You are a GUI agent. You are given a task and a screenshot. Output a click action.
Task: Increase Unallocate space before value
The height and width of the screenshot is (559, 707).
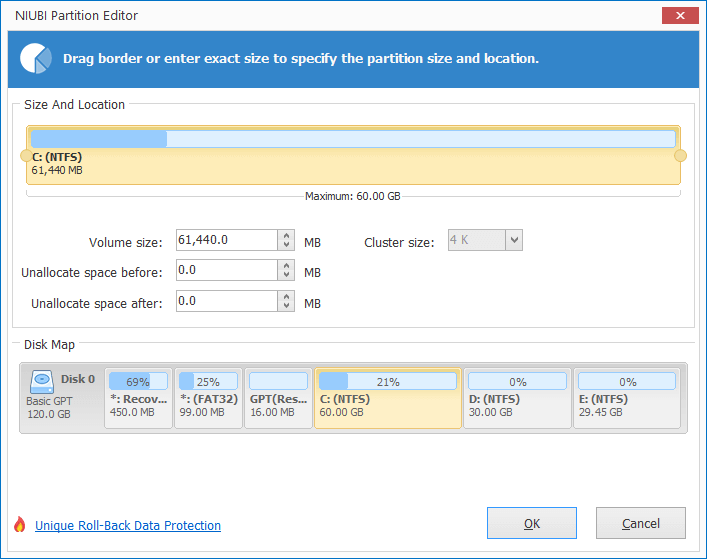coord(286,266)
